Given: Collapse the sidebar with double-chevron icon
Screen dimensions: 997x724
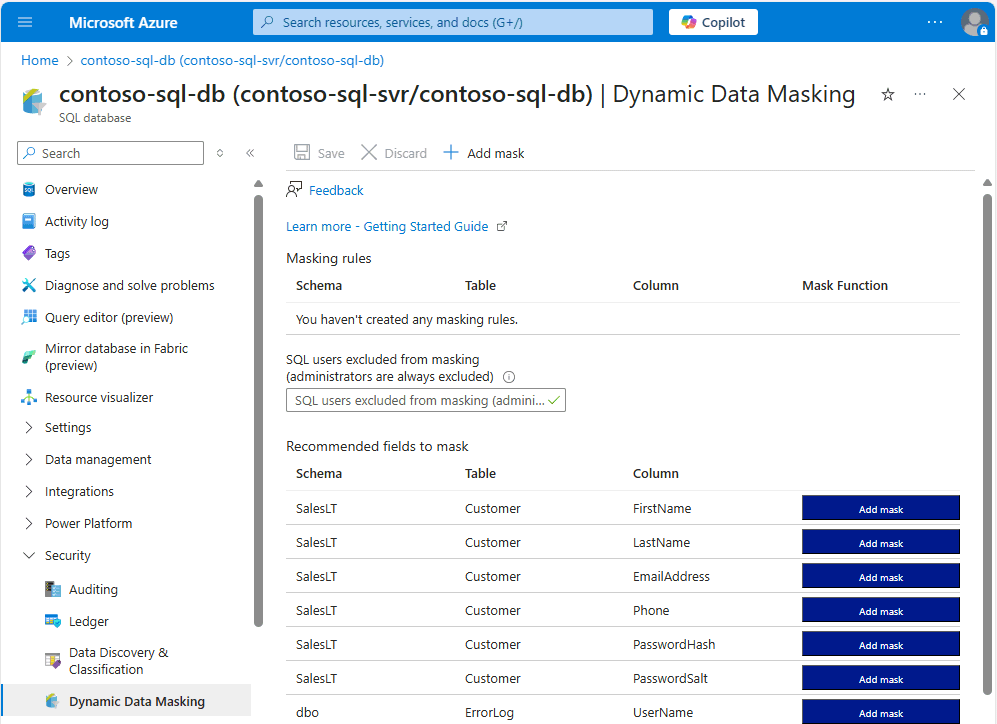Looking at the screenshot, I should [250, 153].
